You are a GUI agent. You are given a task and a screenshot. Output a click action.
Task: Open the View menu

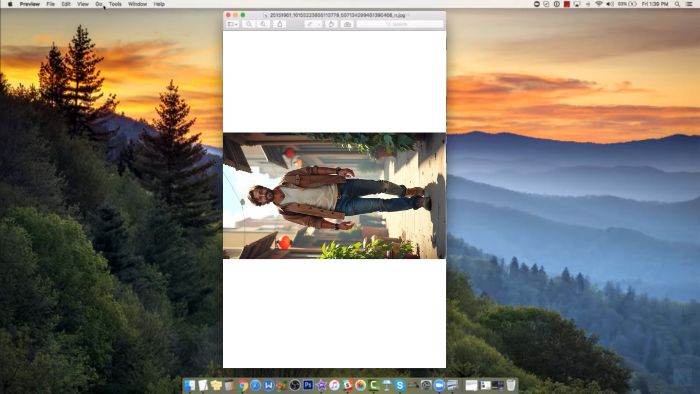[83, 4]
